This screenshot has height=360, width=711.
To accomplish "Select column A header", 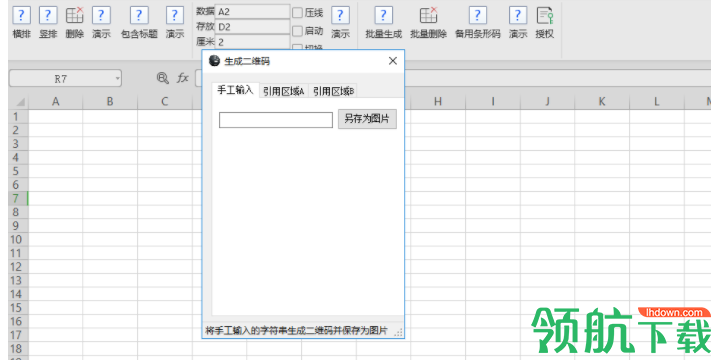I will click(55, 102).
